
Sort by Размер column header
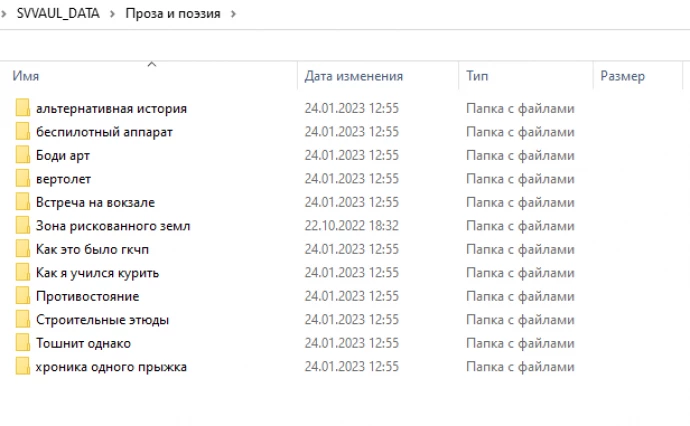[622, 76]
